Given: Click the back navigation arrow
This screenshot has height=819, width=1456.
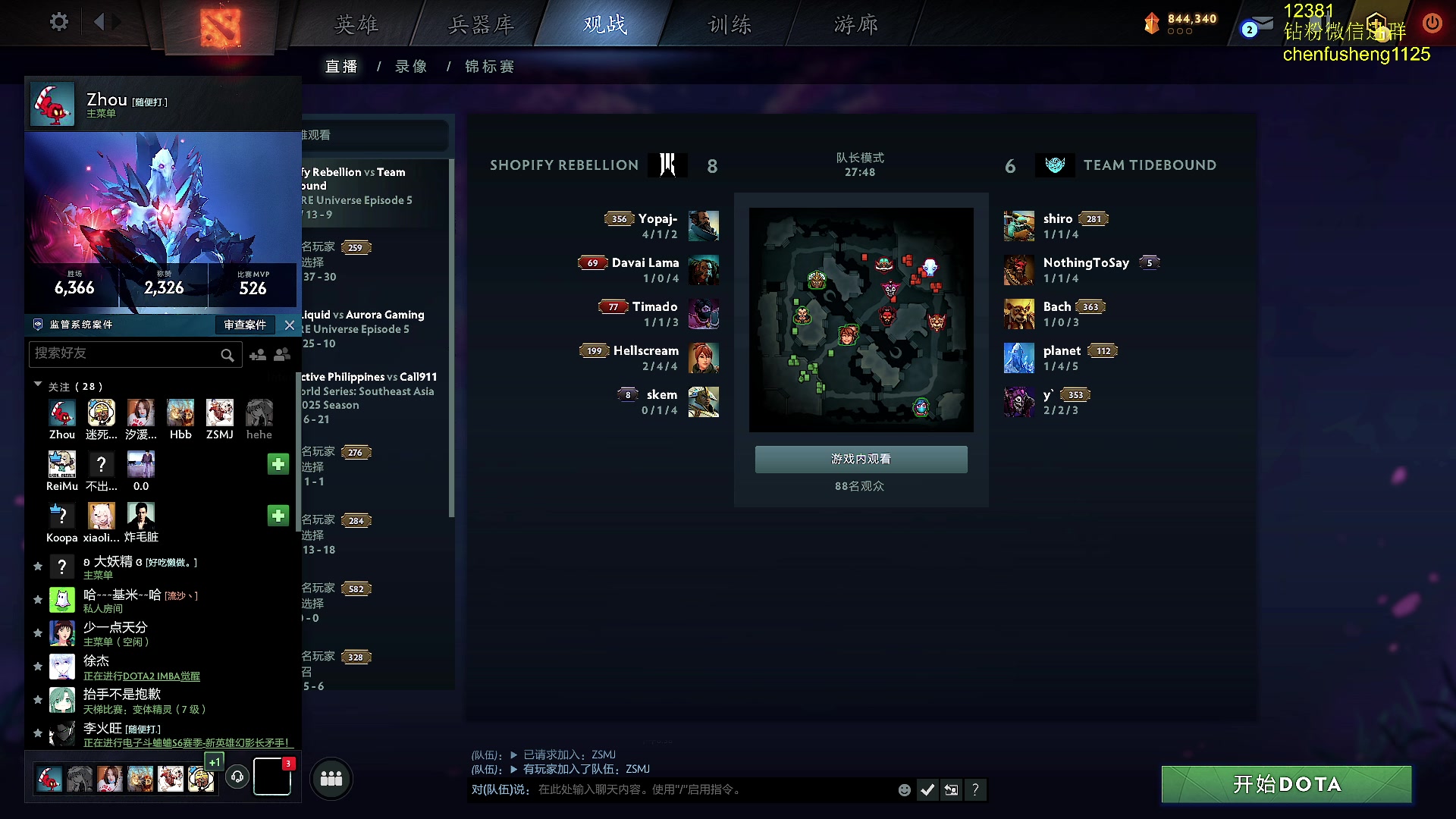Looking at the screenshot, I should [x=99, y=22].
